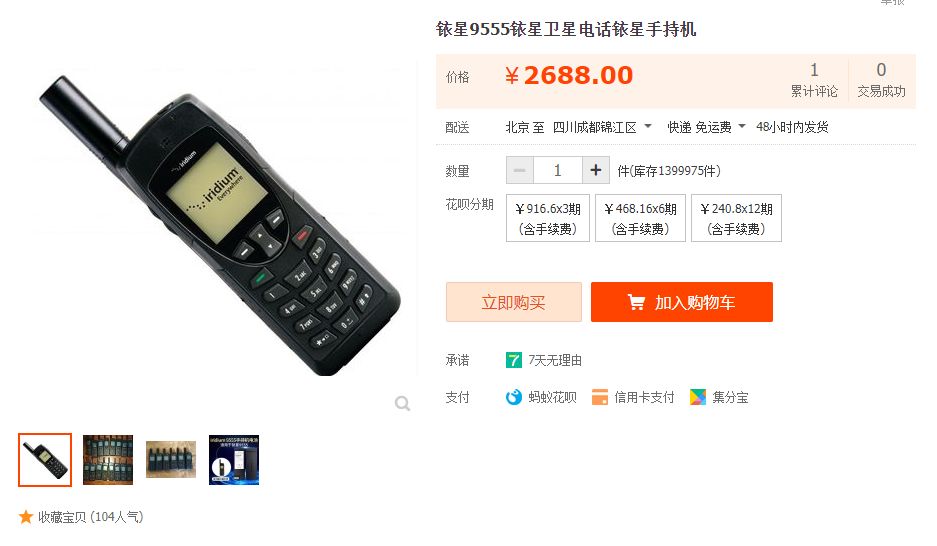The height and width of the screenshot is (546, 937).
Task: Select the ¥916.6x3 installment option
Action: point(548,218)
